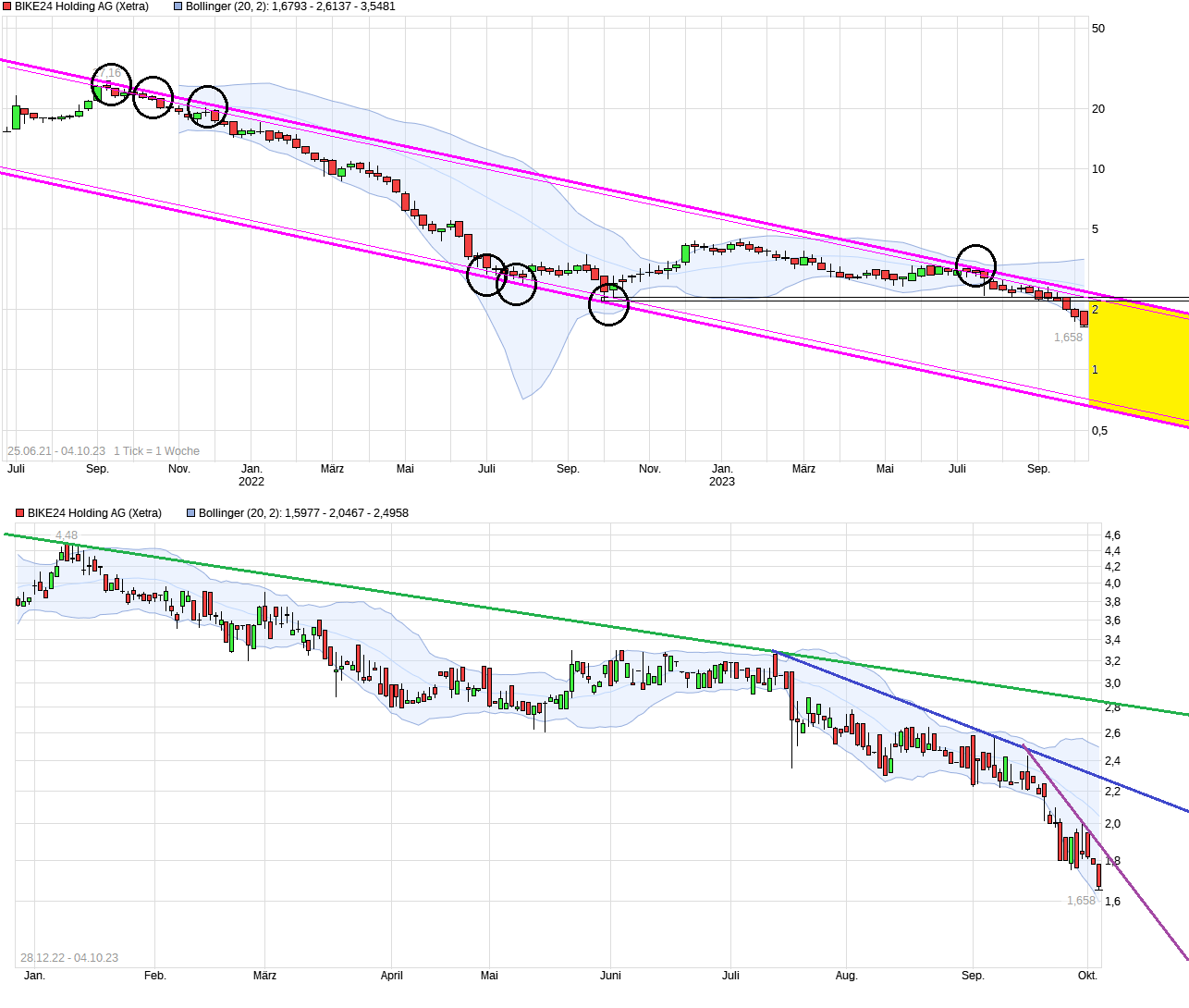This screenshot has width=1189, height=1008.
Task: Click the circle marker near July 2023
Action: 975,265
